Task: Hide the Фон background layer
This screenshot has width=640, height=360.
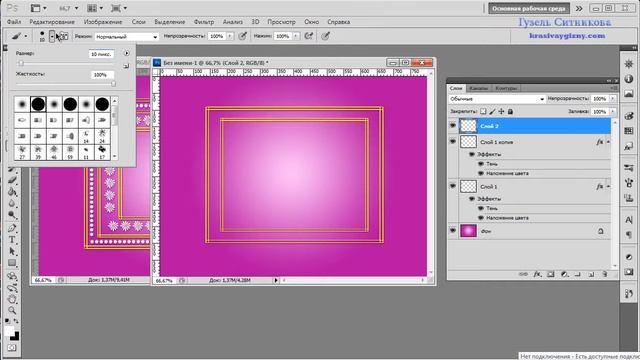Action: (x=453, y=231)
